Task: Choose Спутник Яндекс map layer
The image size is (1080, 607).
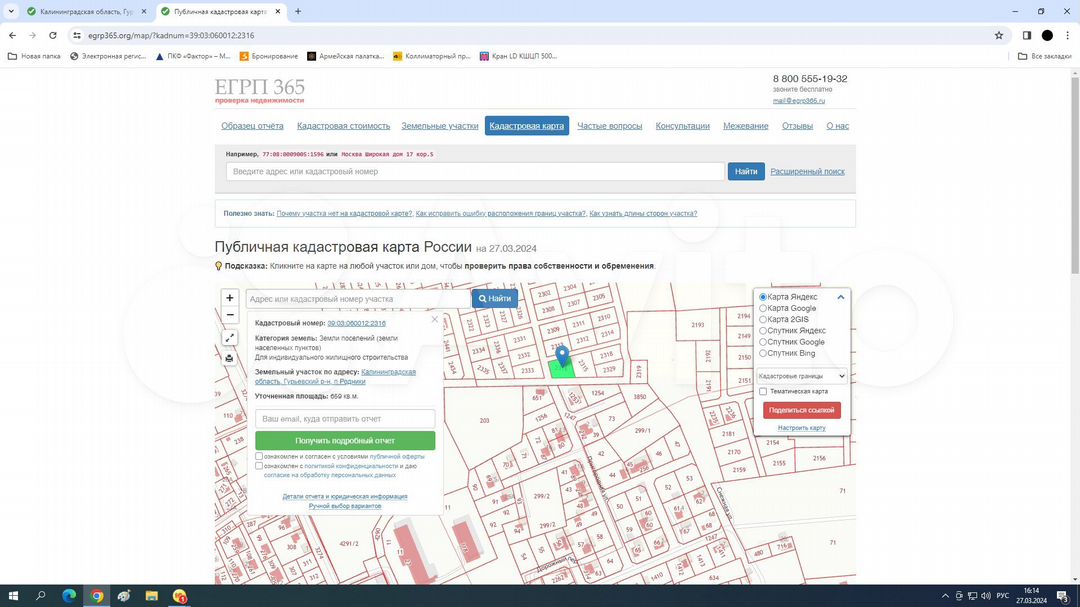Action: tap(764, 331)
